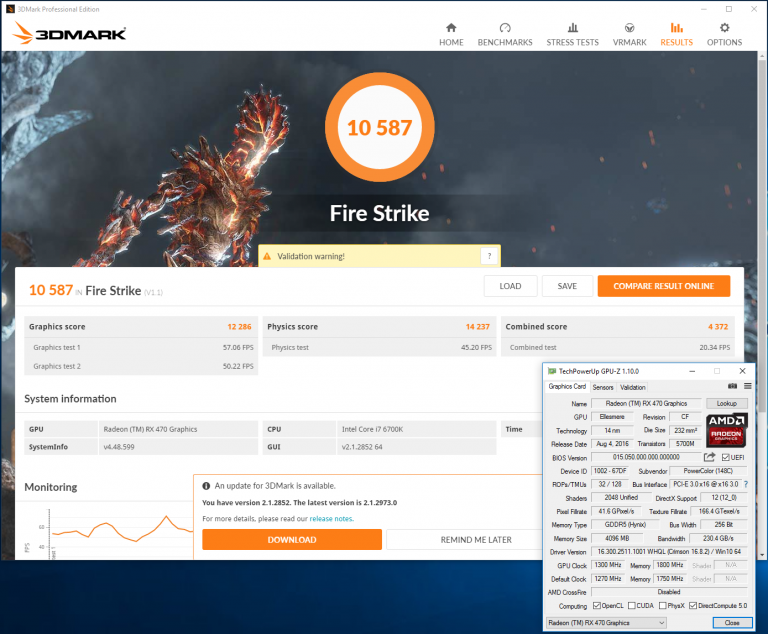Open the Stress Tests chart icon

573,27
